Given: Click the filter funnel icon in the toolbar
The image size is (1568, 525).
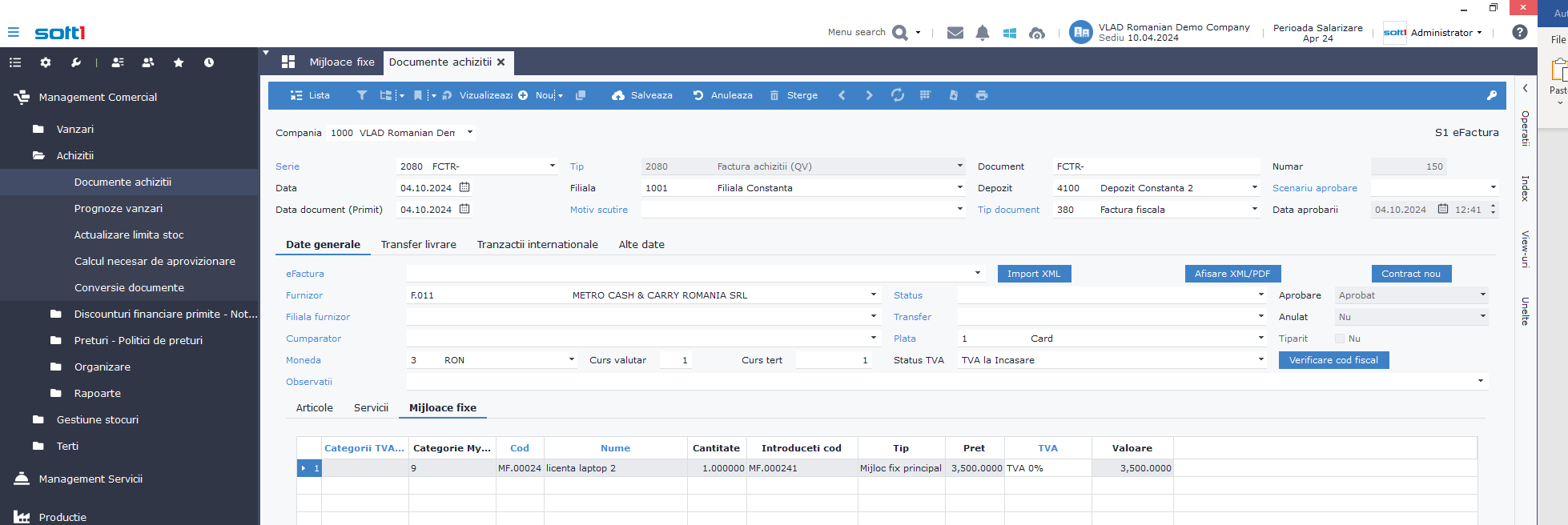Looking at the screenshot, I should (362, 95).
